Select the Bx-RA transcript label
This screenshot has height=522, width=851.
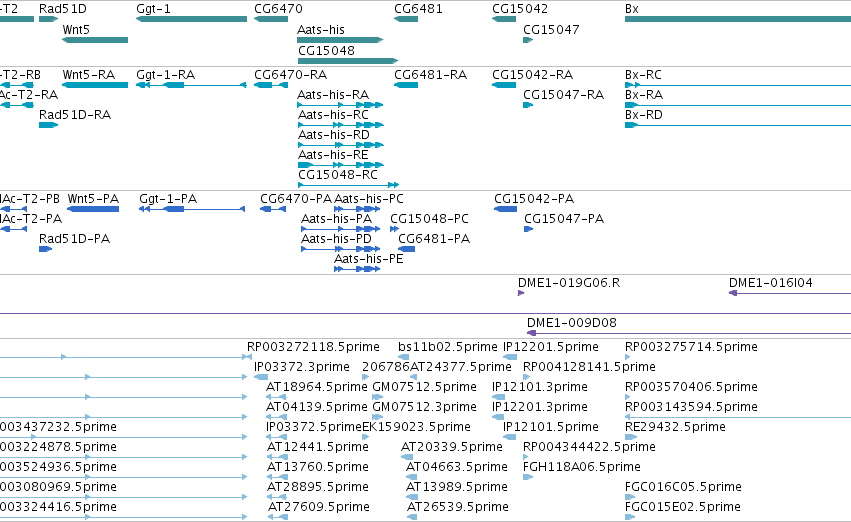pos(644,94)
